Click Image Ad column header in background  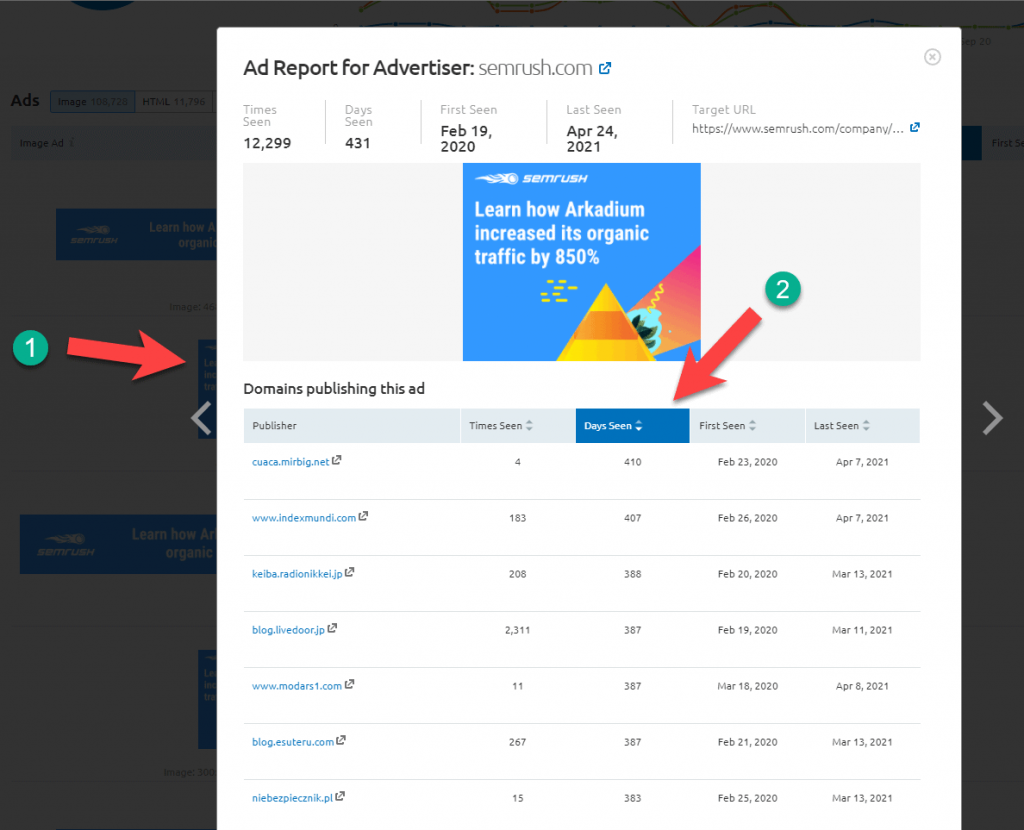coord(42,143)
